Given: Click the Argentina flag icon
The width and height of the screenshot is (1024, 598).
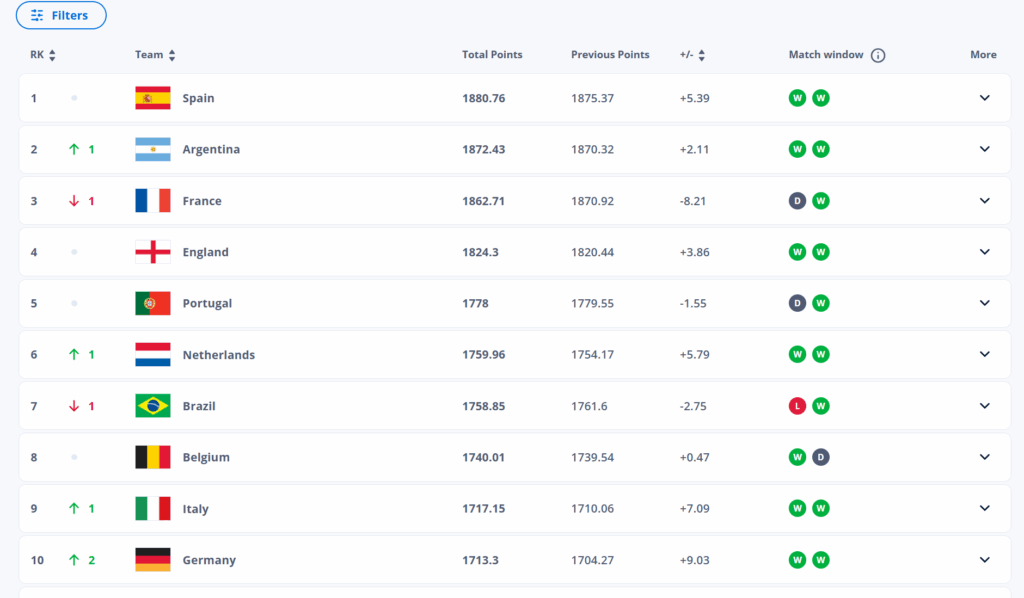Looking at the screenshot, I should [153, 149].
